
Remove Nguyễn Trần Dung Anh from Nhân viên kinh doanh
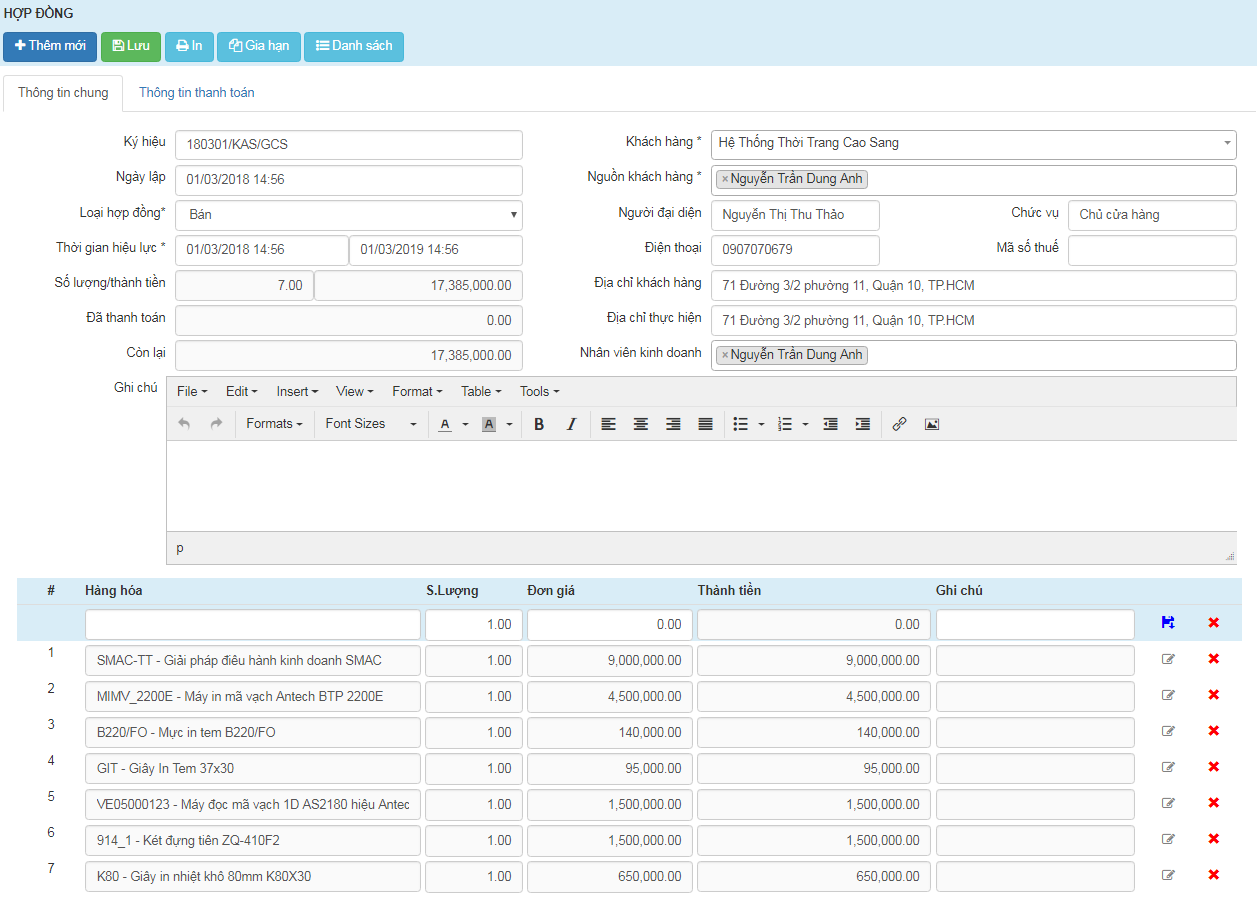click(x=725, y=355)
